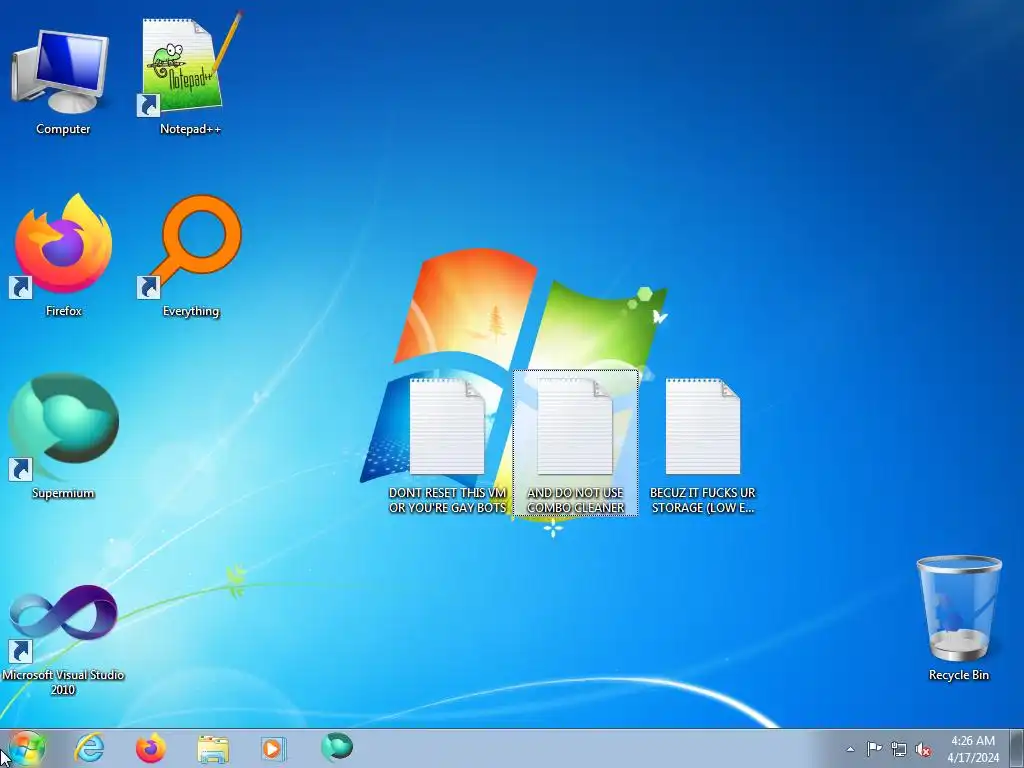
Task: Select the 'DONT RESET THIS VM' text file
Action: 447,444
